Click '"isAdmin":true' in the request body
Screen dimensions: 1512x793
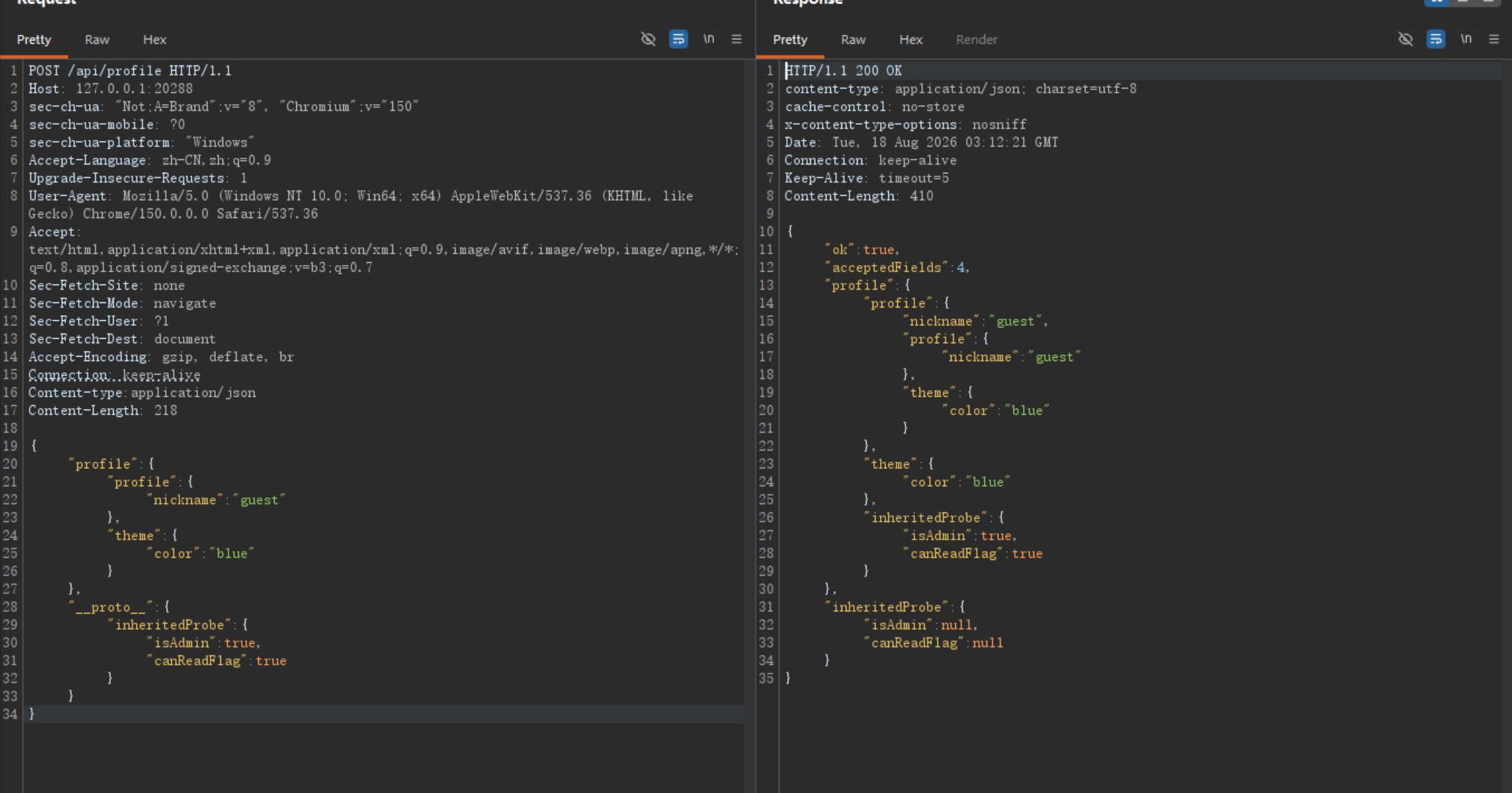202,643
